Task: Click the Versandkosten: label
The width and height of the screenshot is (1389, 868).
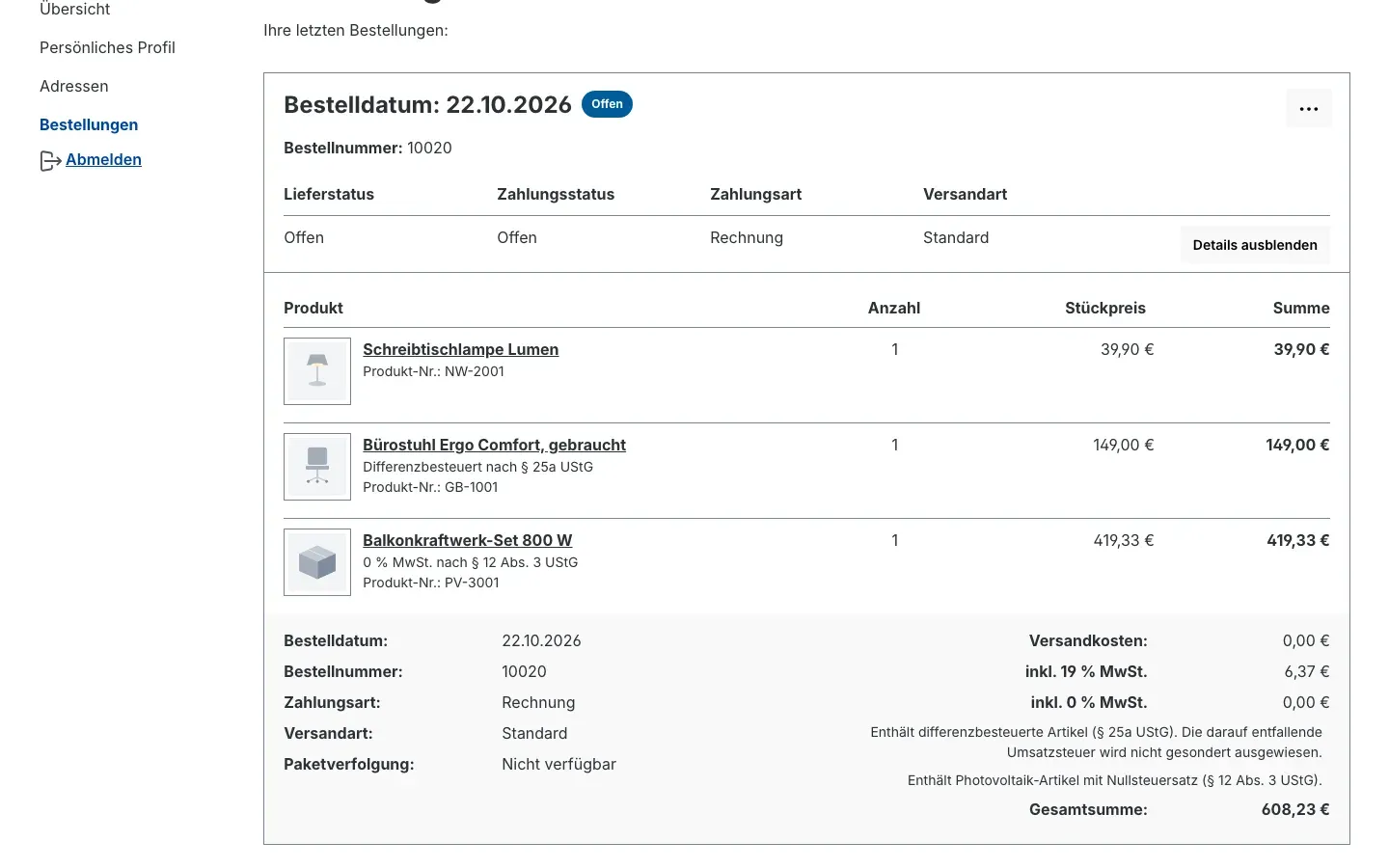Action: click(x=1088, y=640)
